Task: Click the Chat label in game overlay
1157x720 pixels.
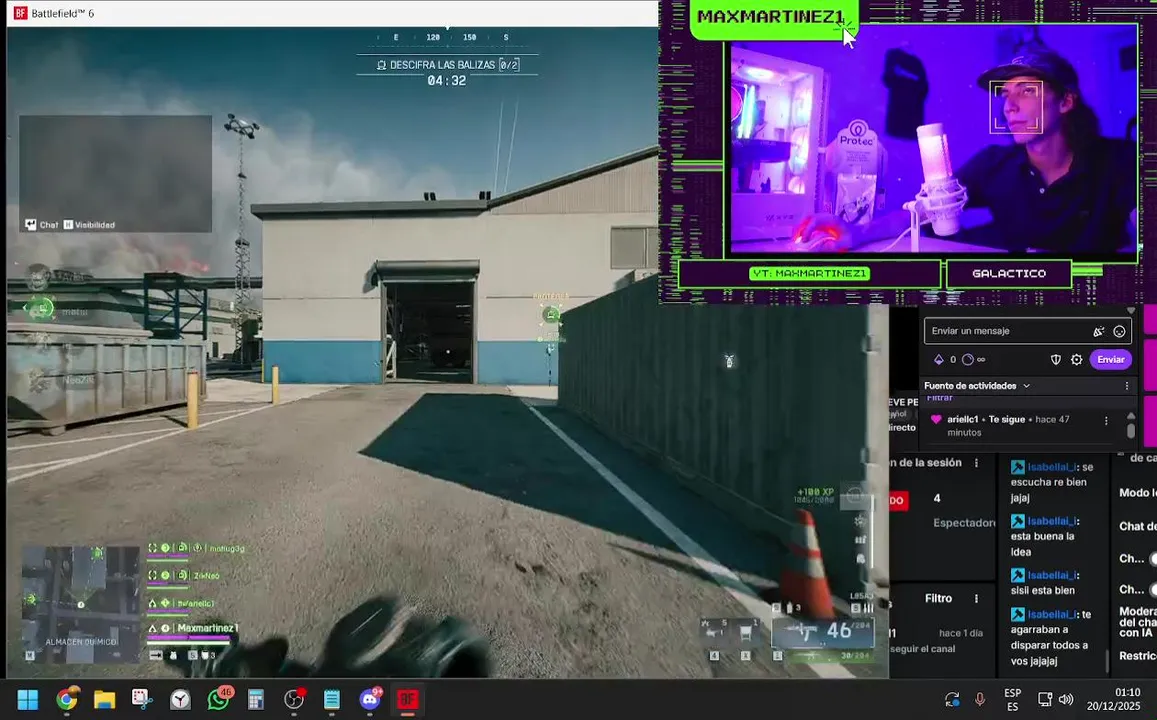Action: pos(49,224)
